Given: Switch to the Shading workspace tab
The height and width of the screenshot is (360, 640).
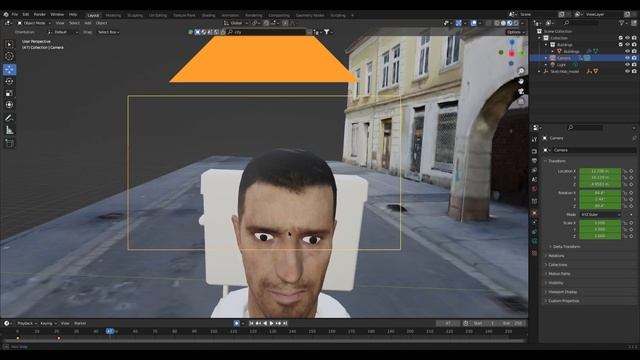Looking at the screenshot, I should pyautogui.click(x=209, y=16).
